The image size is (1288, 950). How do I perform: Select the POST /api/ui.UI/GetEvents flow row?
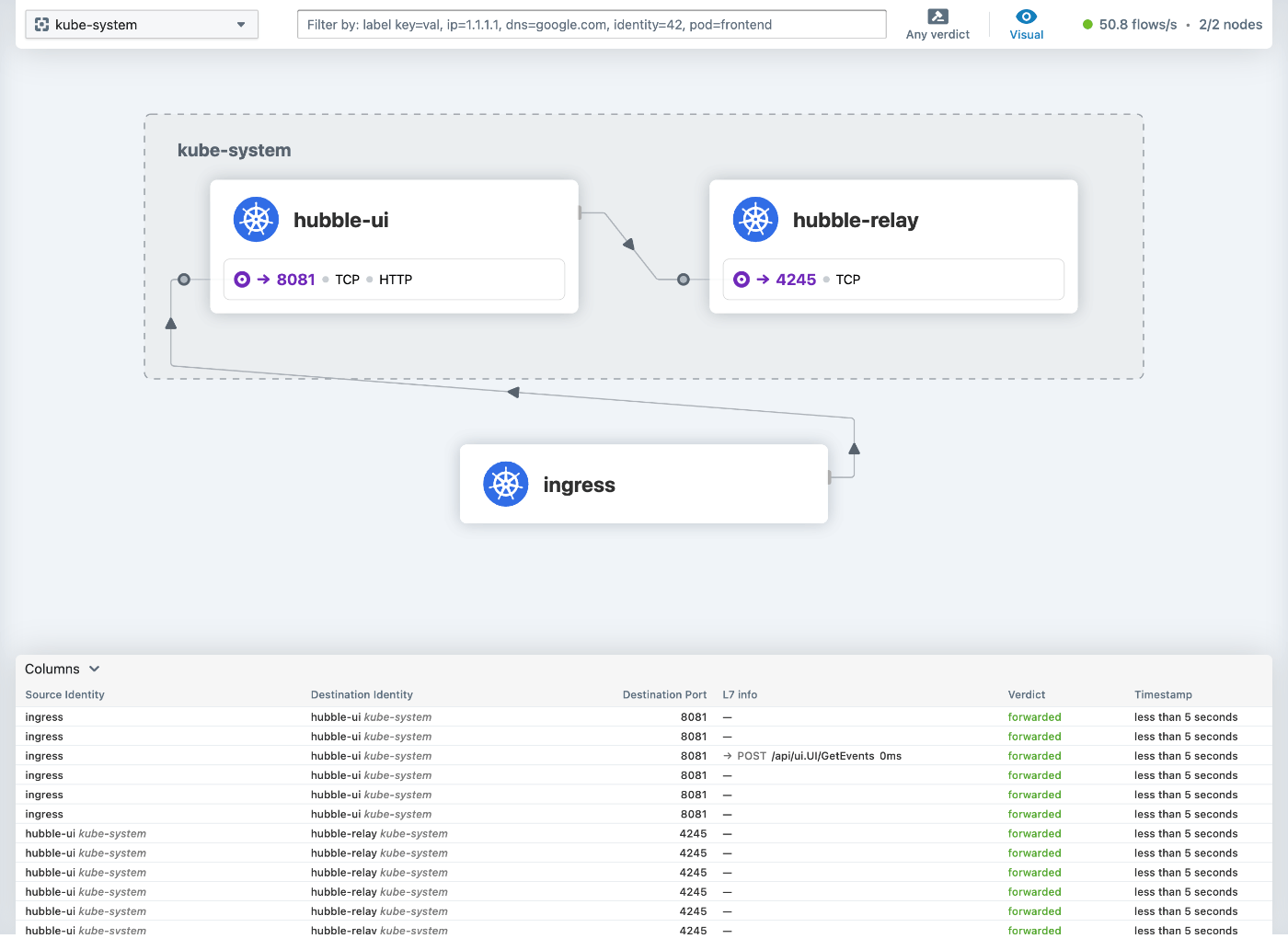(644, 756)
